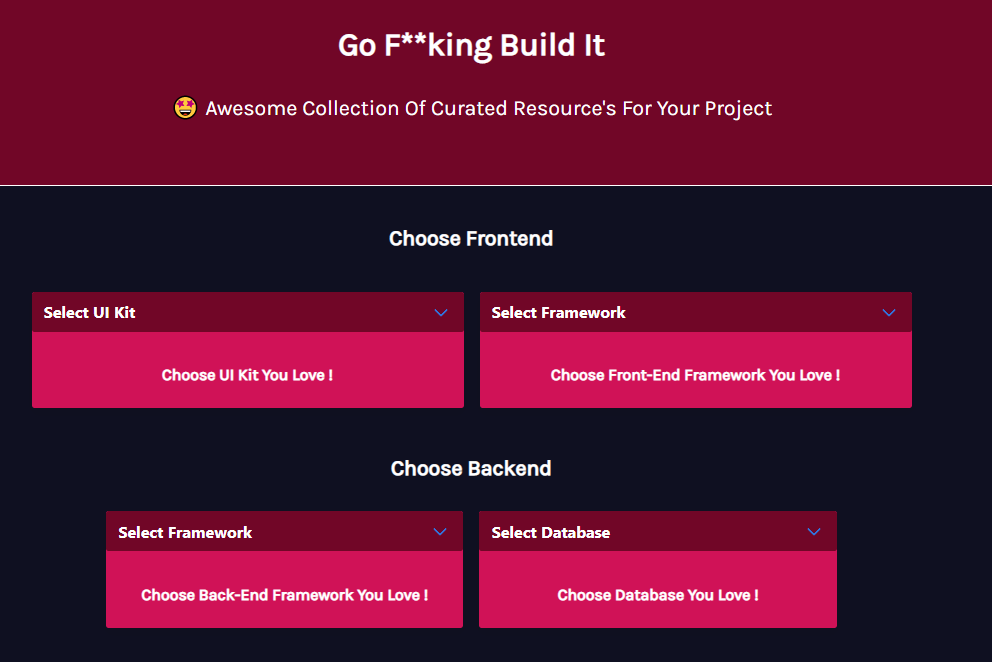992x662 pixels.
Task: Click the frontend Select Framework header bar
Action: (x=650, y=312)
